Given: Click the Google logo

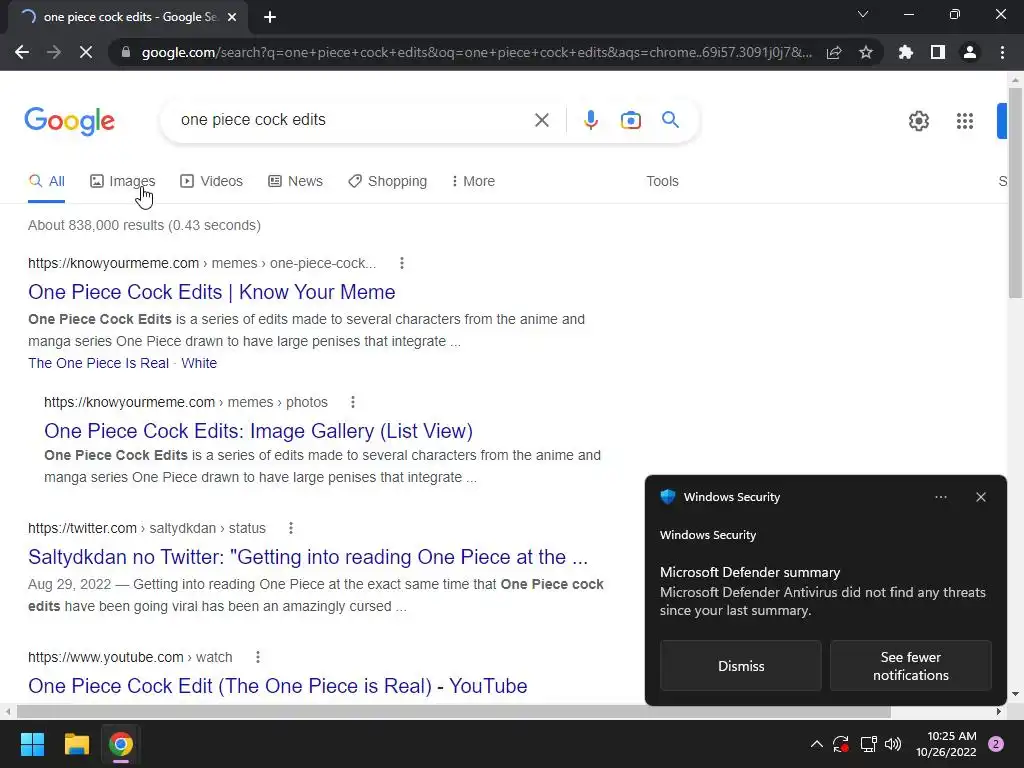Looking at the screenshot, I should 70,121.
